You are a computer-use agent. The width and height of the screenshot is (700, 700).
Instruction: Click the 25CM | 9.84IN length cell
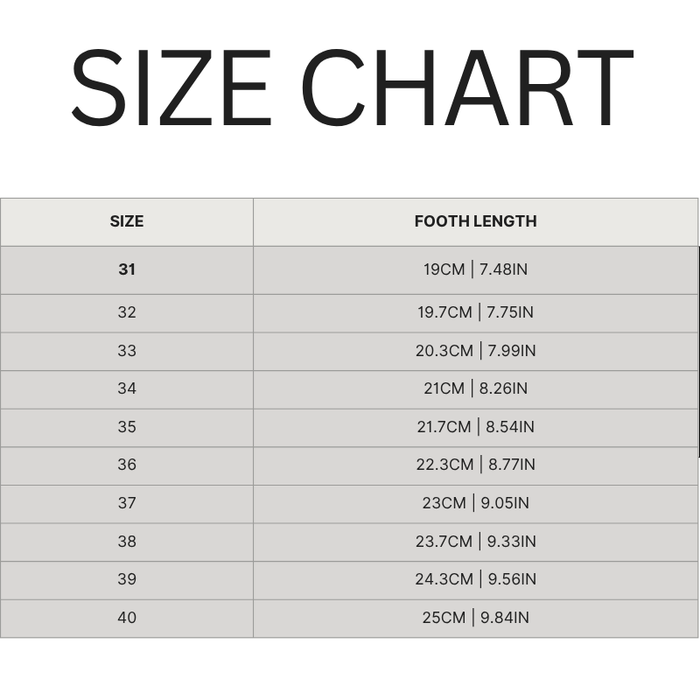[475, 618]
